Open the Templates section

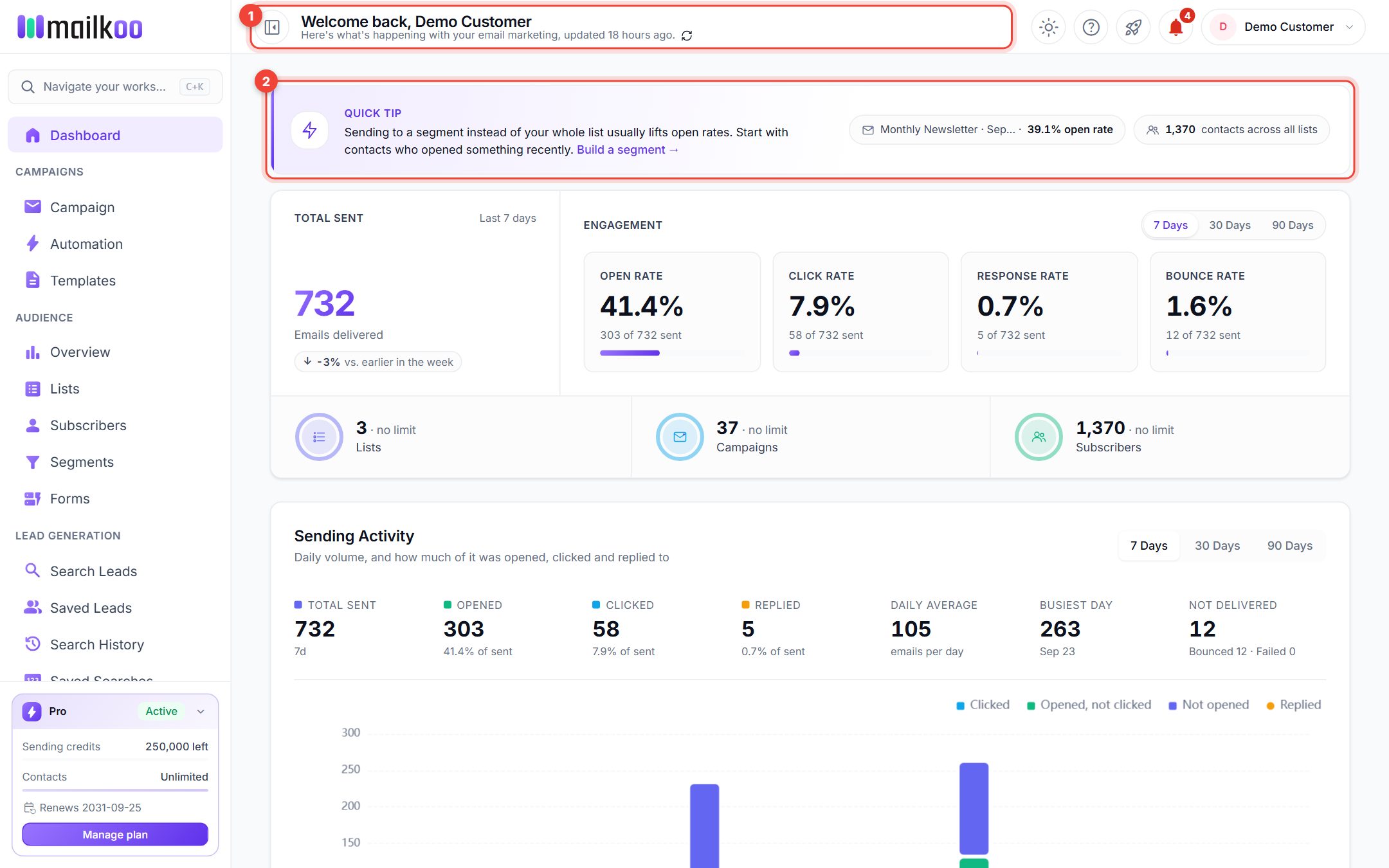[x=115, y=280]
